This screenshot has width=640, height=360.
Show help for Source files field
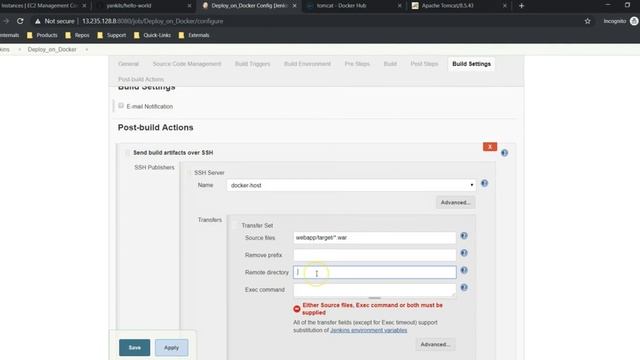tap(464, 236)
